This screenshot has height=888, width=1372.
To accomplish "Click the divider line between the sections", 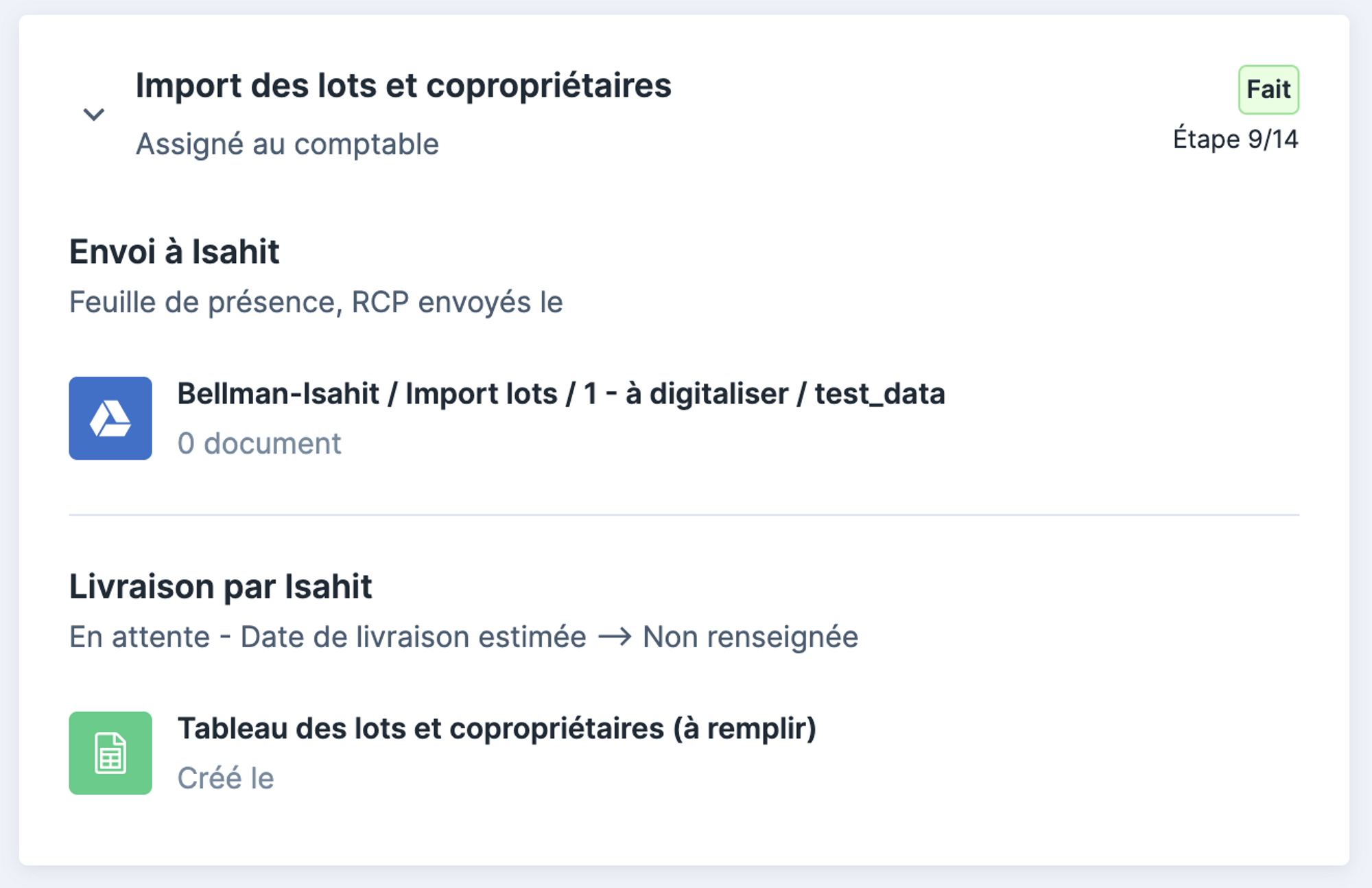I will (684, 515).
